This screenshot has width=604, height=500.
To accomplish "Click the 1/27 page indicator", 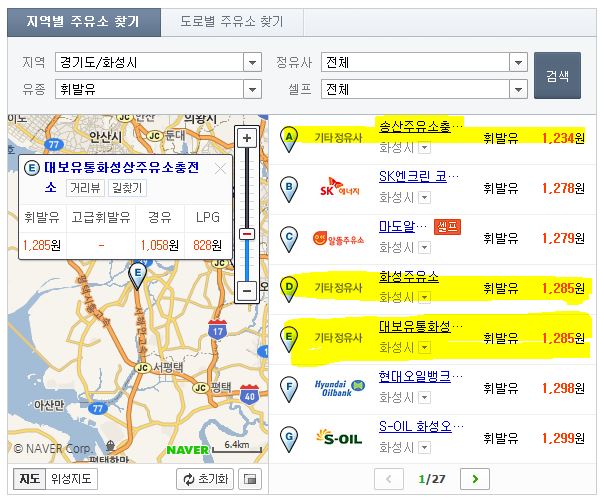I will (431, 479).
